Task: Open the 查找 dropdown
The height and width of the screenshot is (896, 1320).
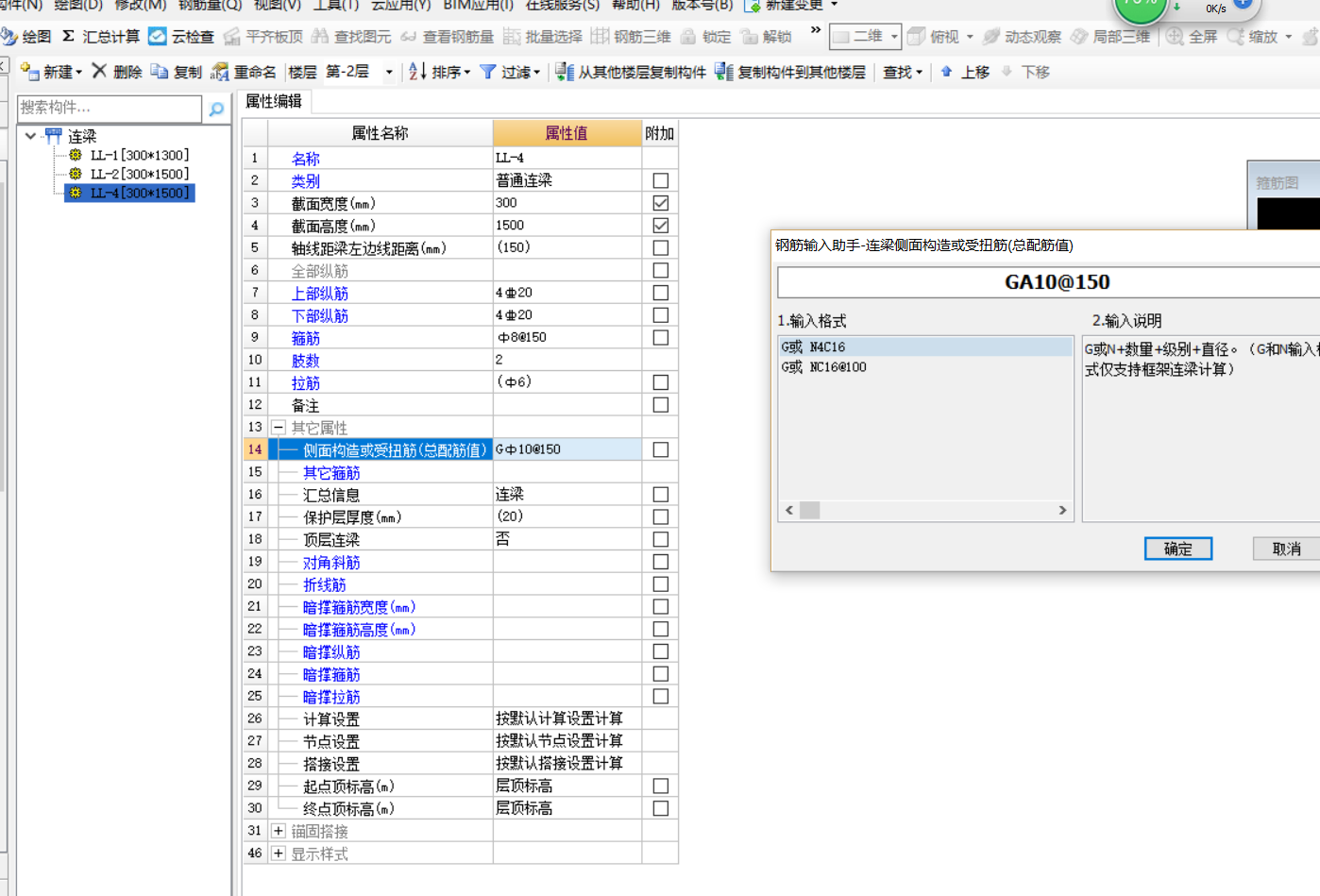Action: 902,72
